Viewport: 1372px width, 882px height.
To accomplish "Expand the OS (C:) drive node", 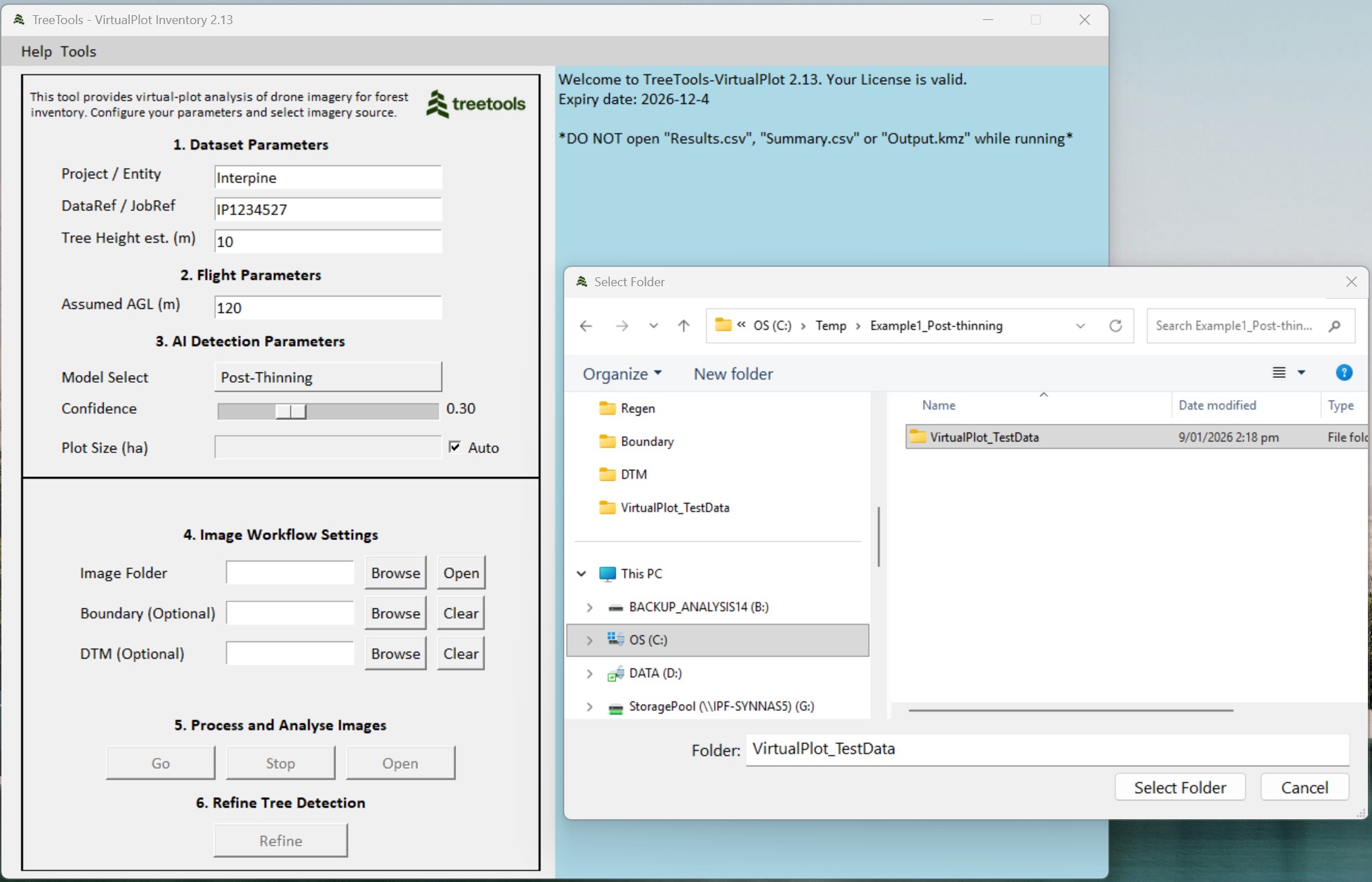I will 589,640.
